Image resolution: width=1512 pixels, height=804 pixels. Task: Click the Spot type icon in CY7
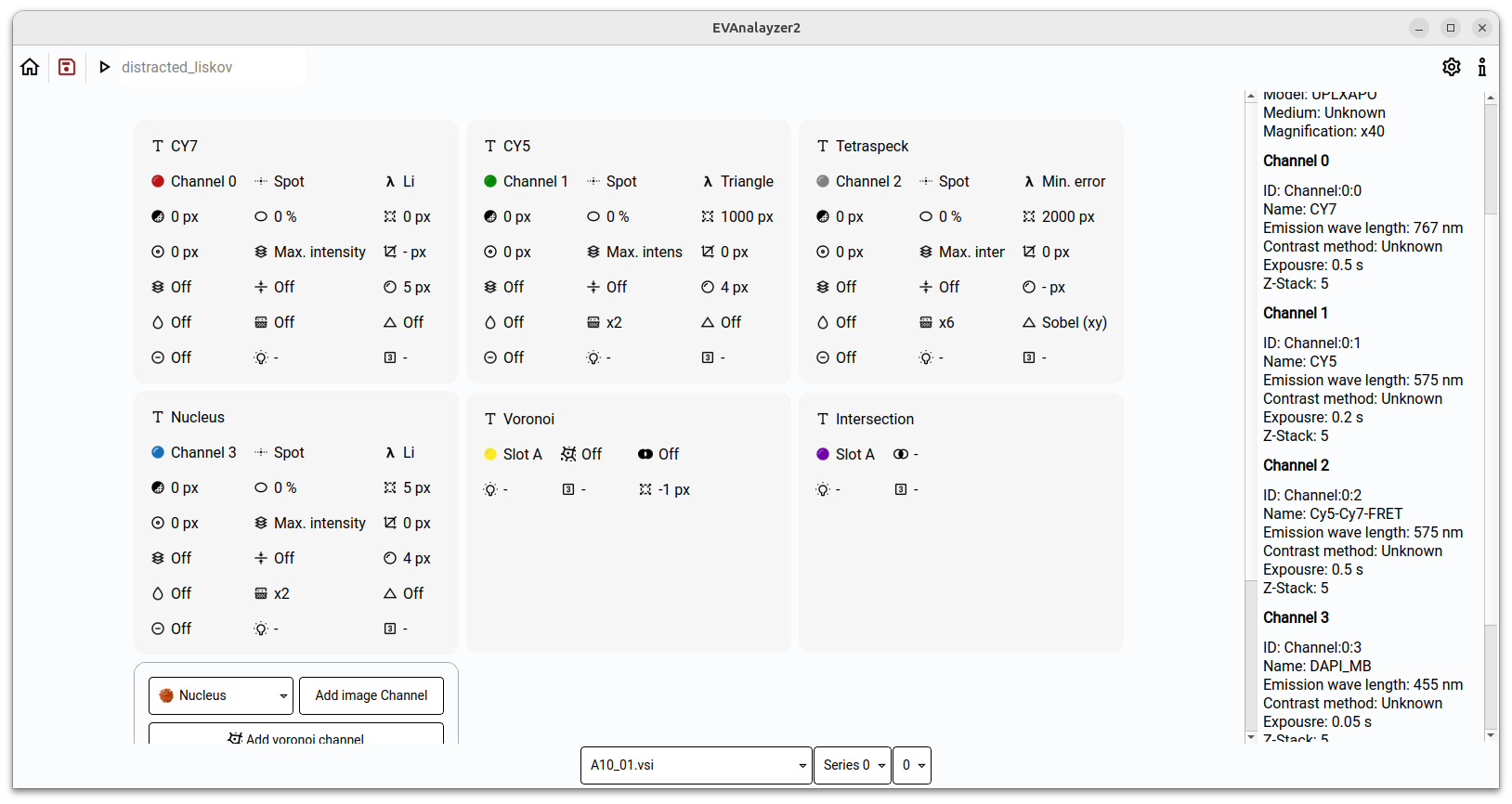[261, 181]
